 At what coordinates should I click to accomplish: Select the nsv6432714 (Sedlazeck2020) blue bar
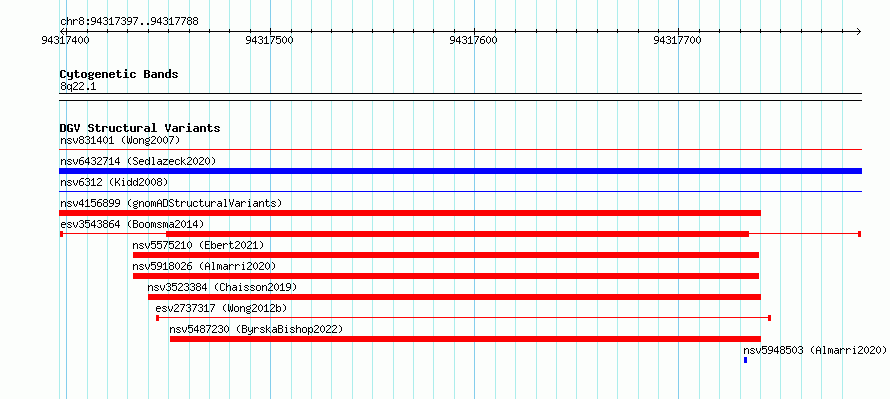click(x=460, y=171)
